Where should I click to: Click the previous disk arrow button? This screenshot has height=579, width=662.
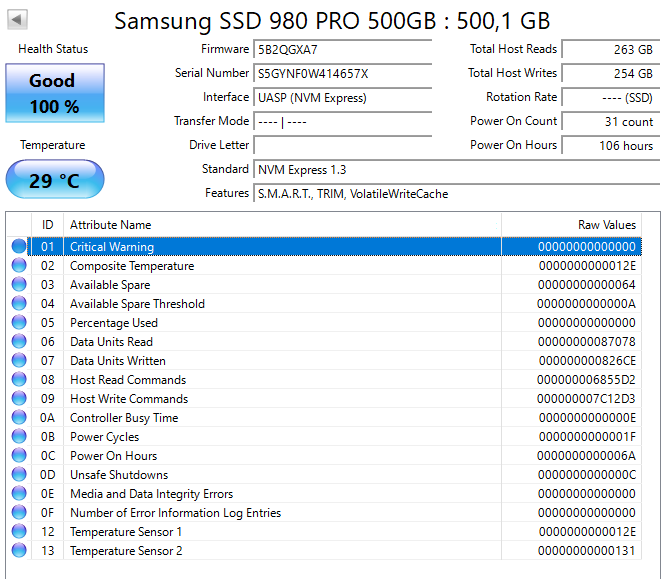coord(18,19)
